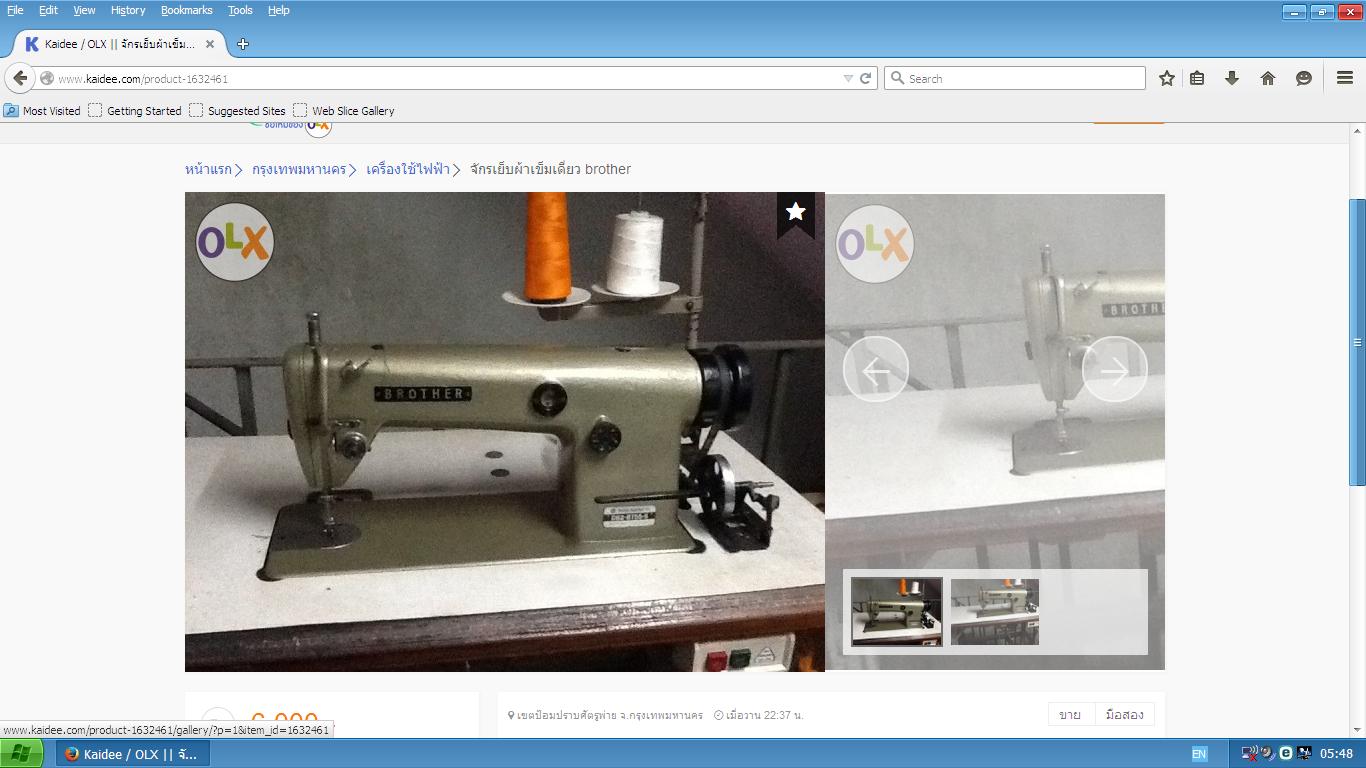The width and height of the screenshot is (1366, 768).
Task: Open Getting Started bookmark
Action: click(x=135, y=111)
